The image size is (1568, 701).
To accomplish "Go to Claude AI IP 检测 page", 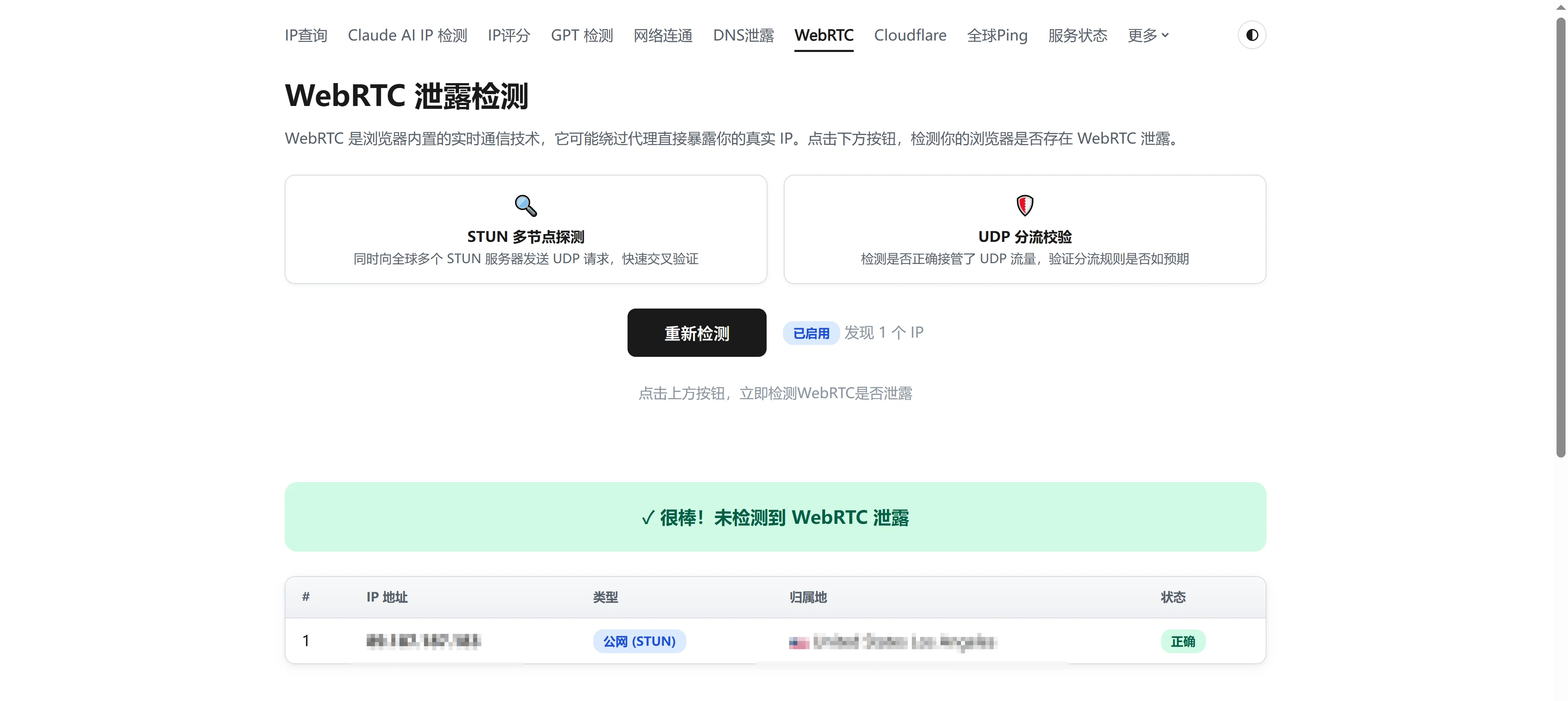I will click(407, 35).
